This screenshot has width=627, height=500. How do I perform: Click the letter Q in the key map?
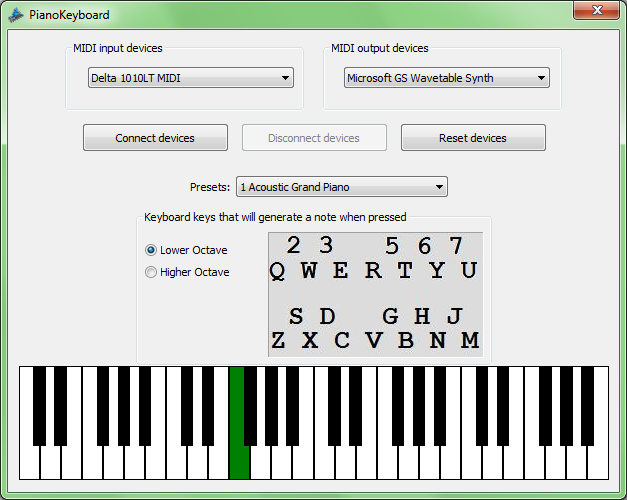(x=277, y=271)
